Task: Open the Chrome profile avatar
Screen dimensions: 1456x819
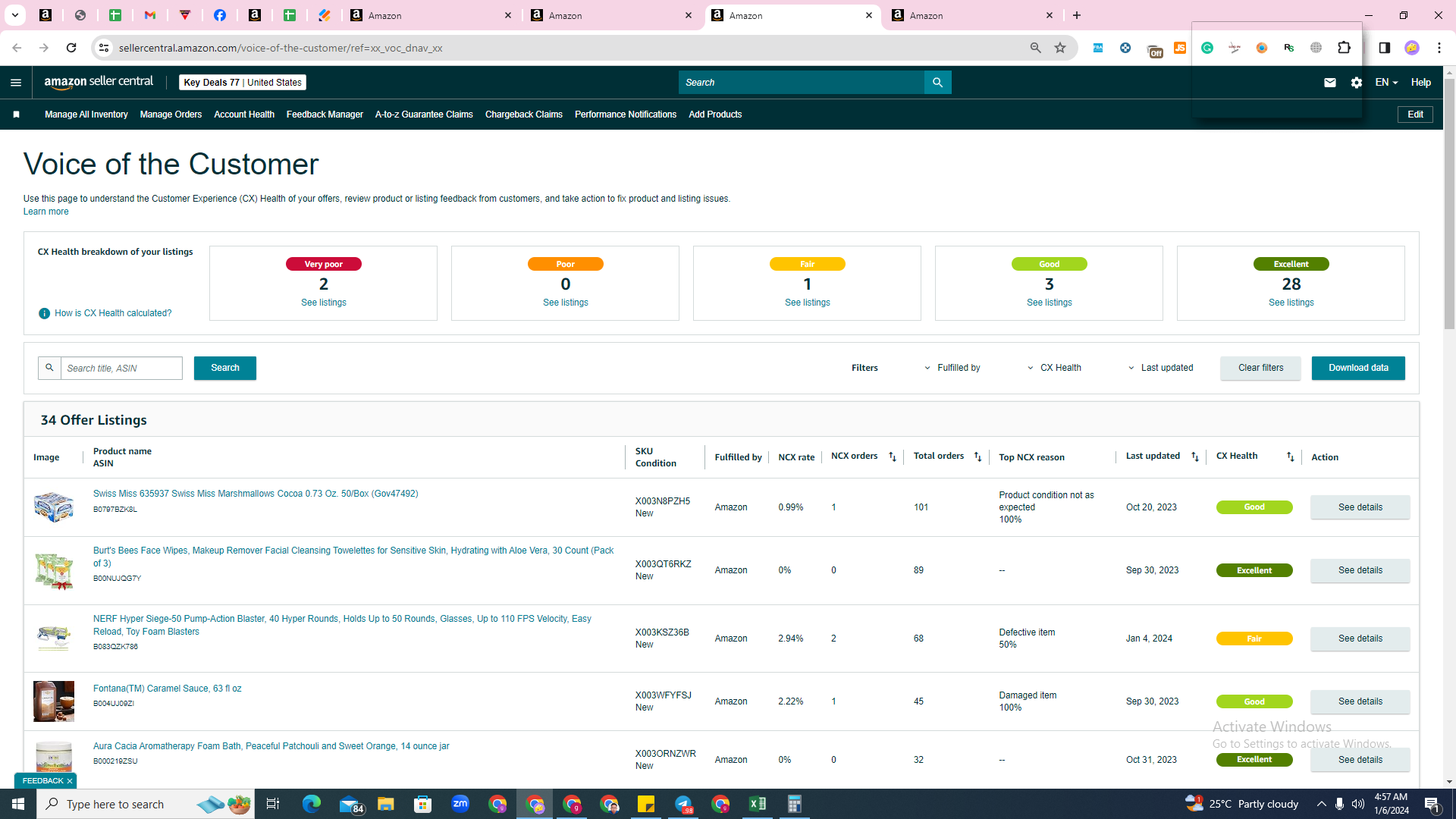Action: [x=1411, y=48]
